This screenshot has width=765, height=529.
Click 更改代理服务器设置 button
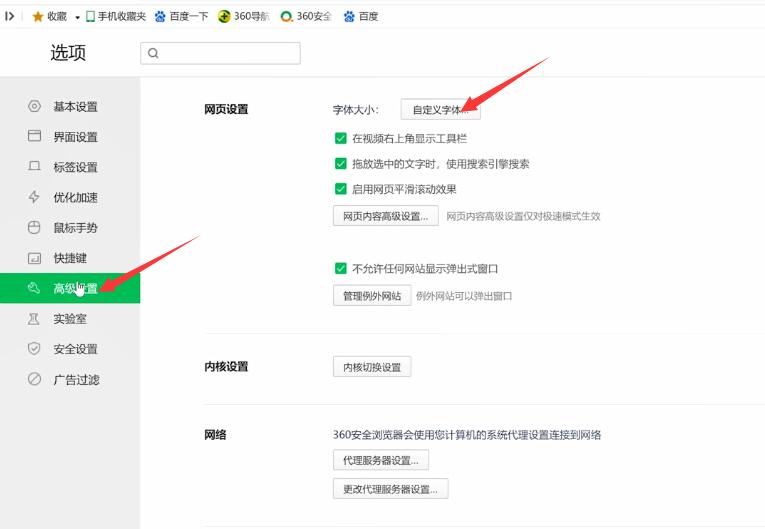tap(390, 488)
